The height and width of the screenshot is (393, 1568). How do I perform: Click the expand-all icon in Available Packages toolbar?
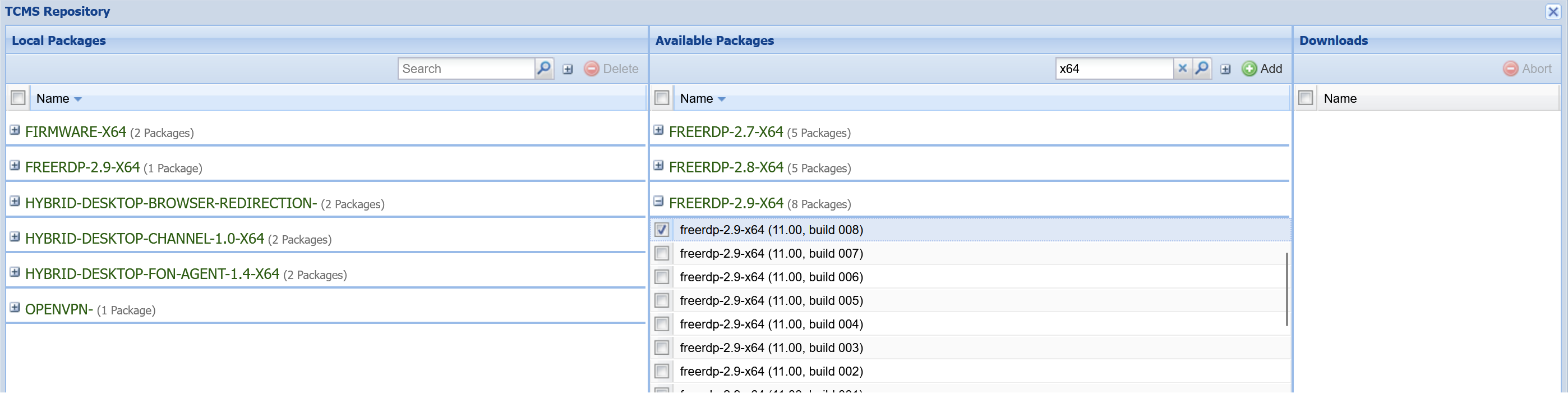coord(1225,70)
